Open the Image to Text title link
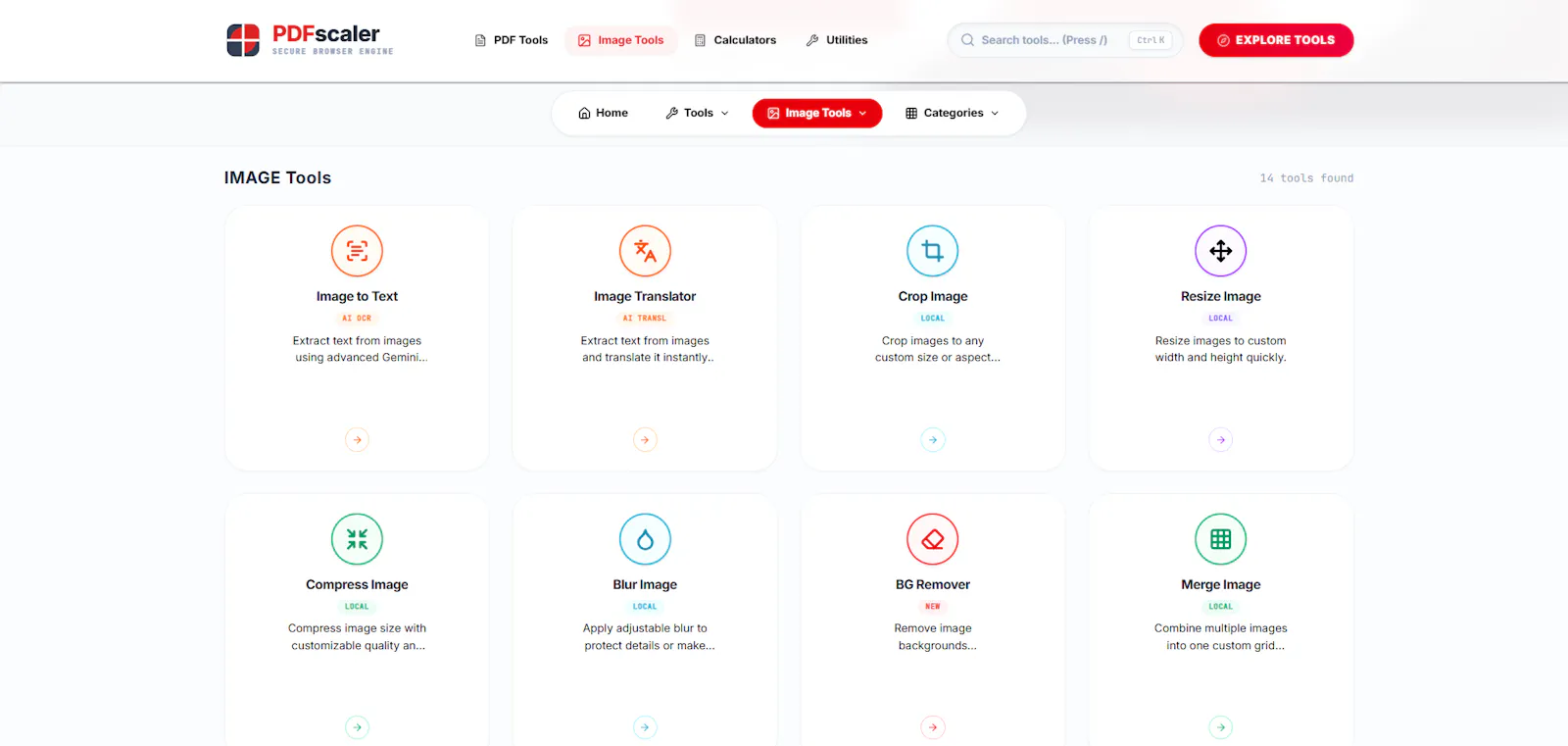This screenshot has height=746, width=1568. click(x=357, y=296)
